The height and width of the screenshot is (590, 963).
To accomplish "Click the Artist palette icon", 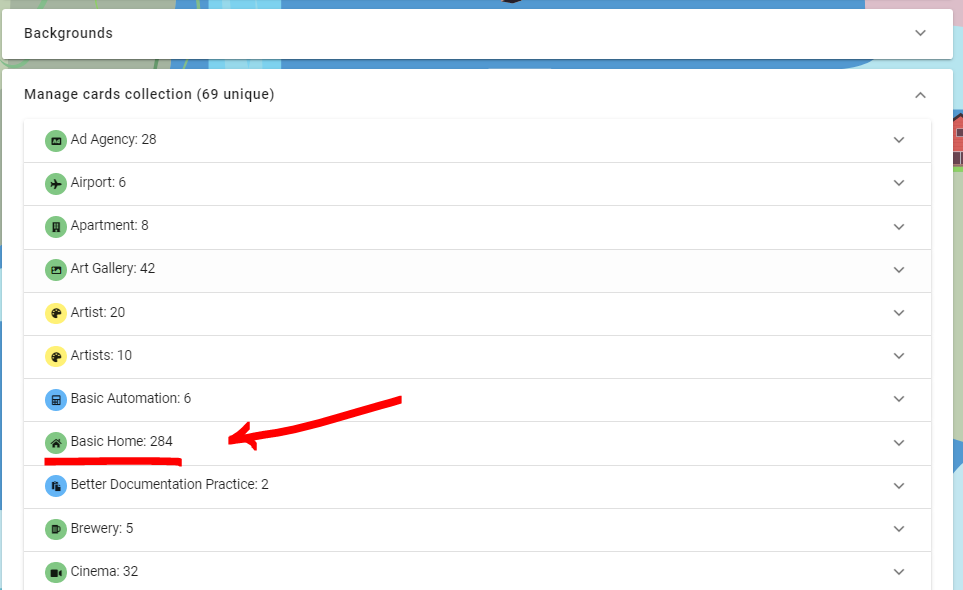I will pyautogui.click(x=56, y=313).
